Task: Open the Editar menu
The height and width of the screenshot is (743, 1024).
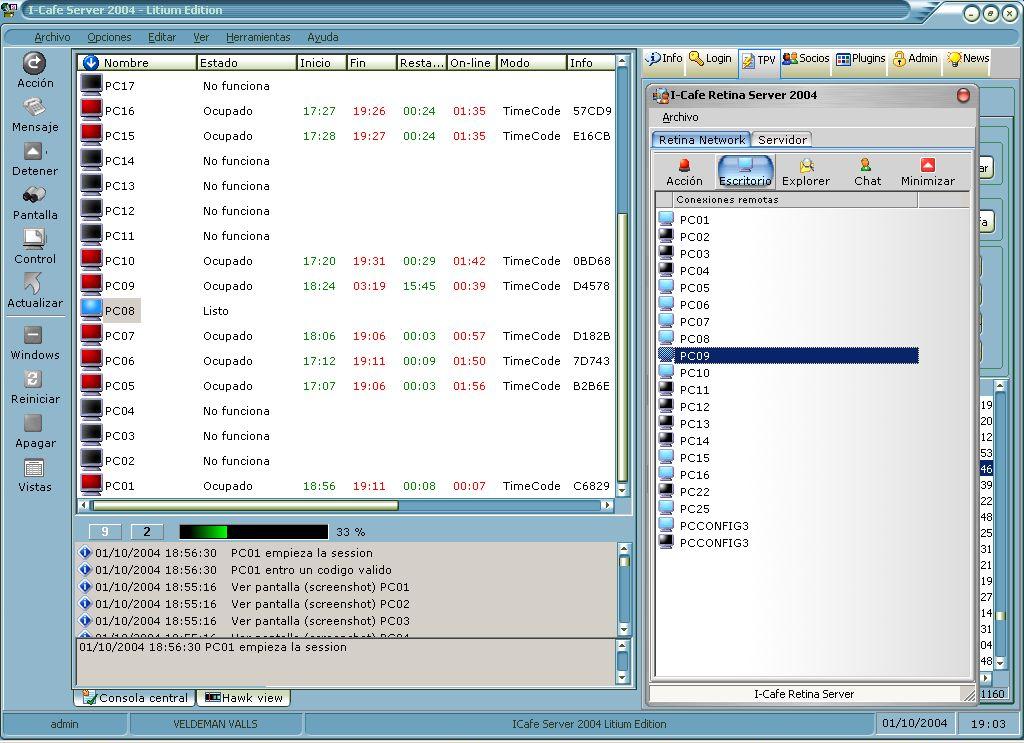Action: 161,37
